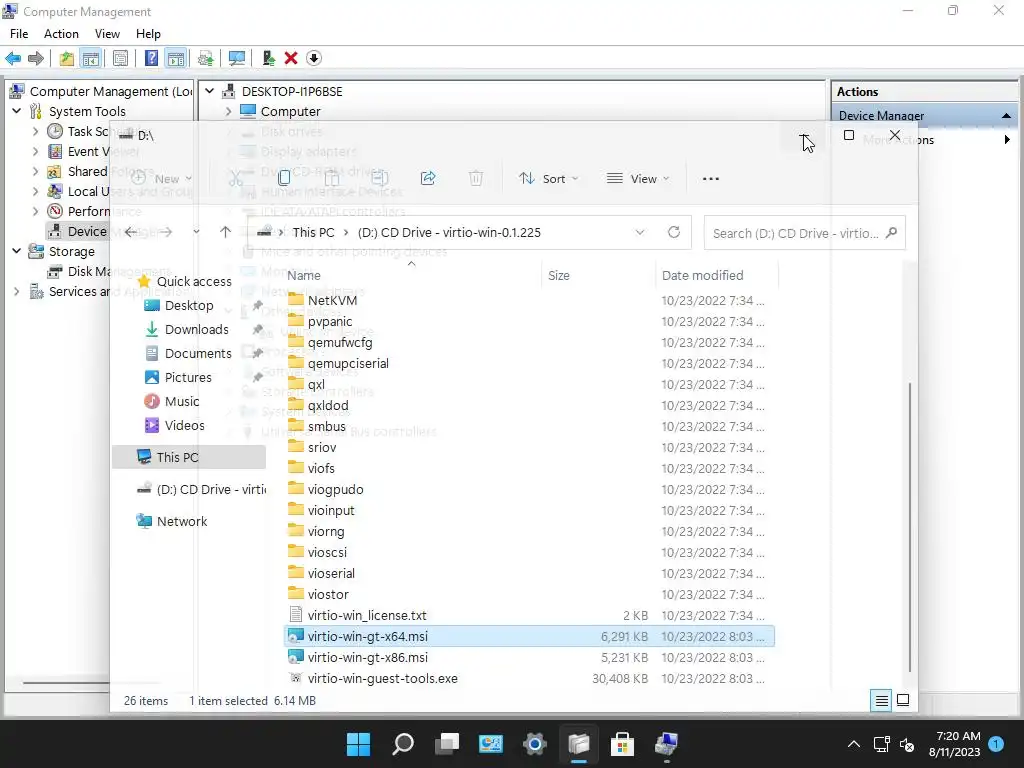The width and height of the screenshot is (1024, 768).
Task: Select Storage in the console tree
Action: [x=72, y=251]
